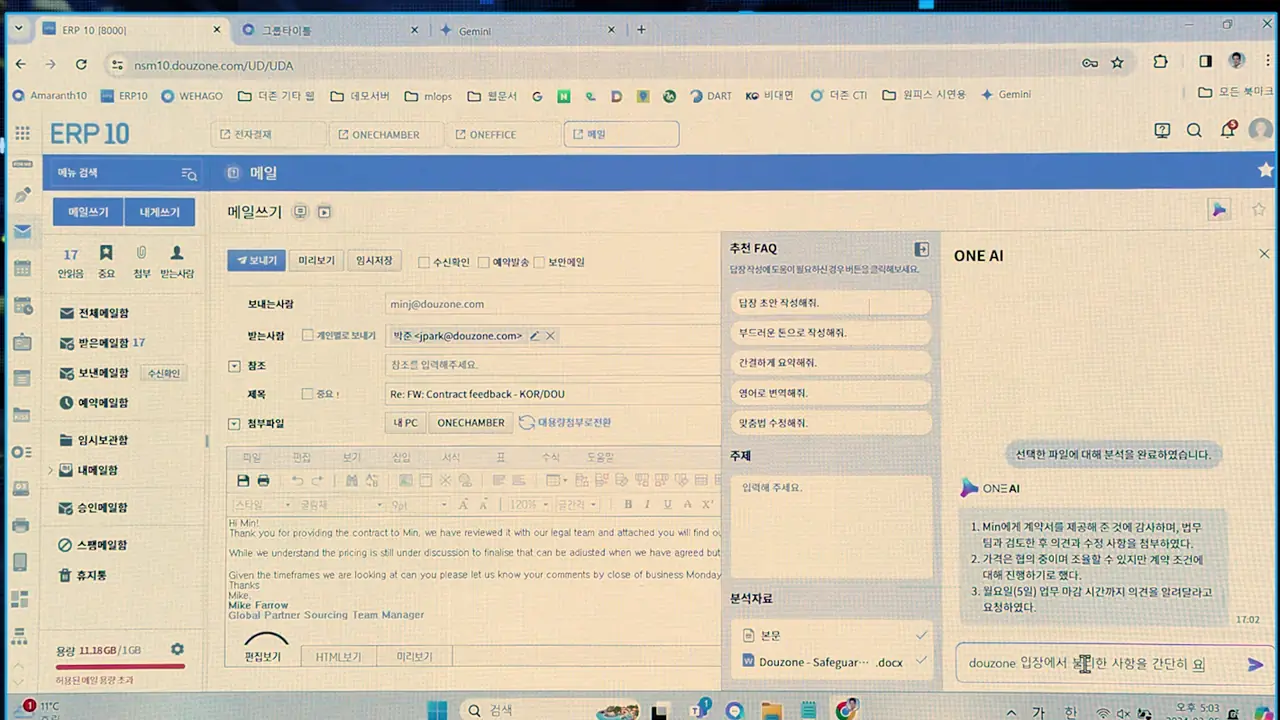1280x720 pixels.
Task: Expand the 참조 CC section arrow
Action: click(x=235, y=366)
